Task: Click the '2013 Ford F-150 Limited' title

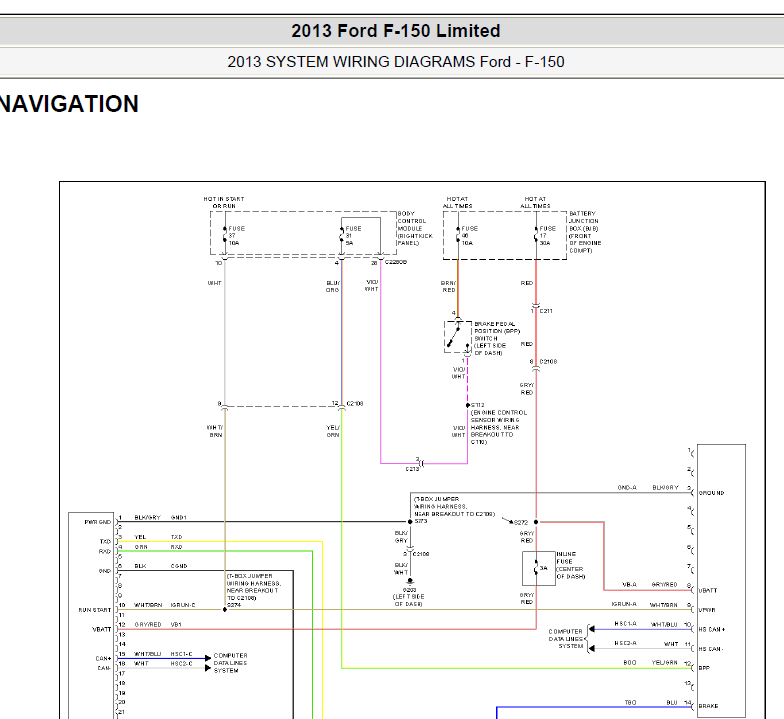Action: point(396,31)
